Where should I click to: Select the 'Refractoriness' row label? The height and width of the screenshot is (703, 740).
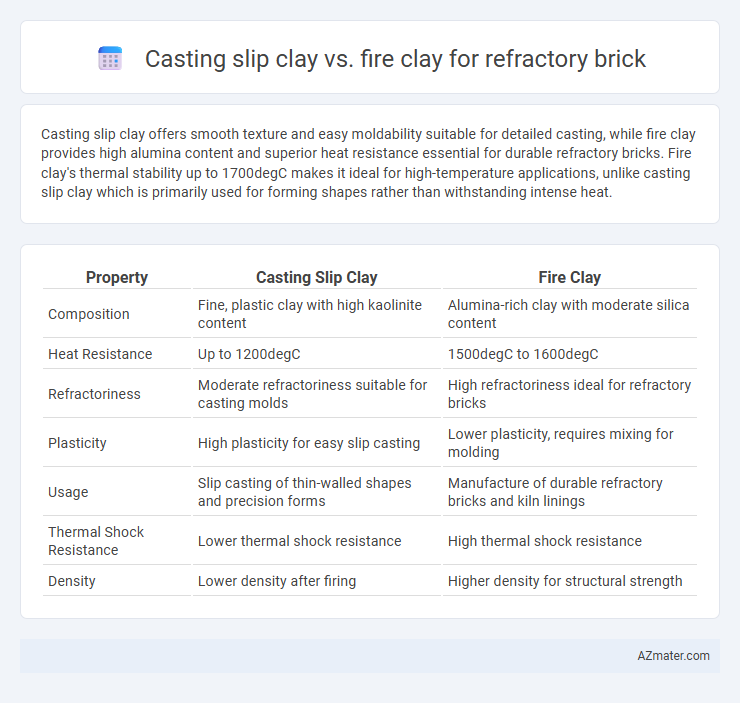click(94, 394)
